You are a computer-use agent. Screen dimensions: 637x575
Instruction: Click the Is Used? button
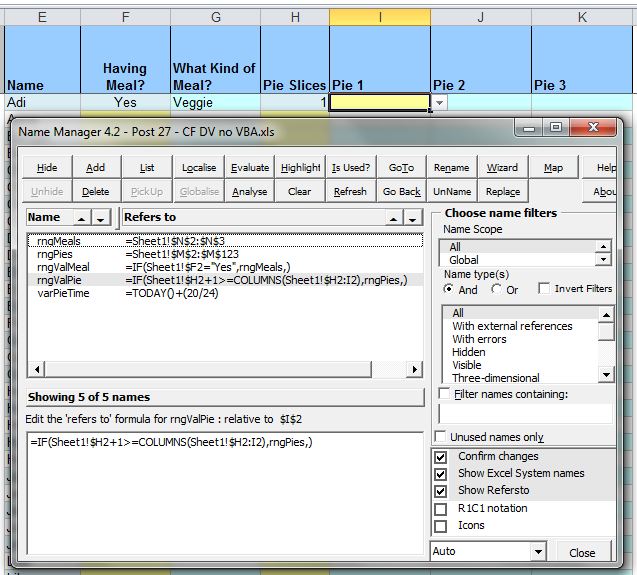pos(351,167)
